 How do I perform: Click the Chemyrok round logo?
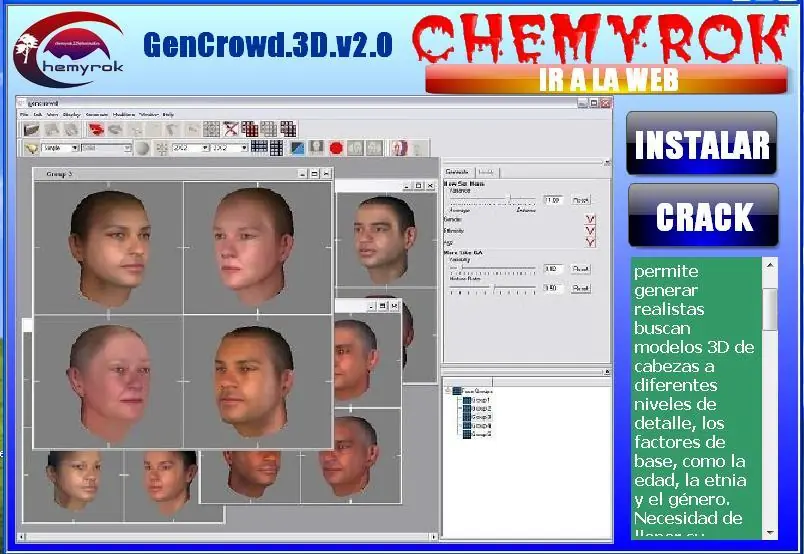tap(69, 49)
